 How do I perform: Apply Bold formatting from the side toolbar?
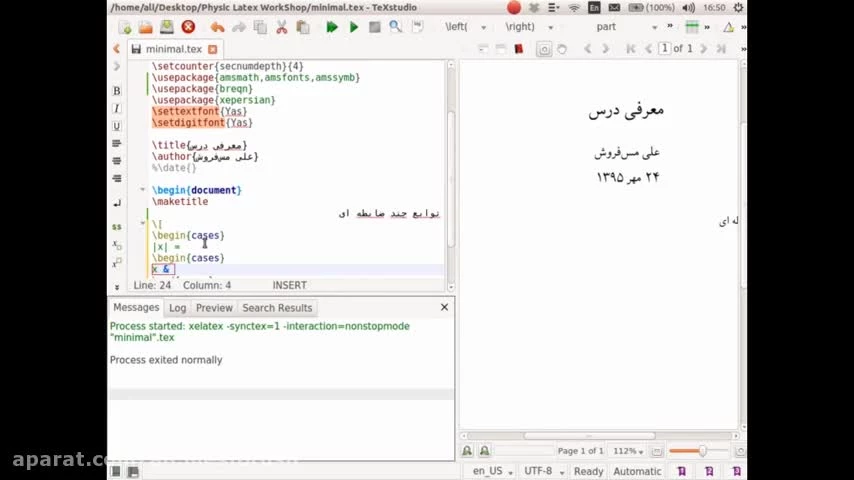(x=117, y=91)
